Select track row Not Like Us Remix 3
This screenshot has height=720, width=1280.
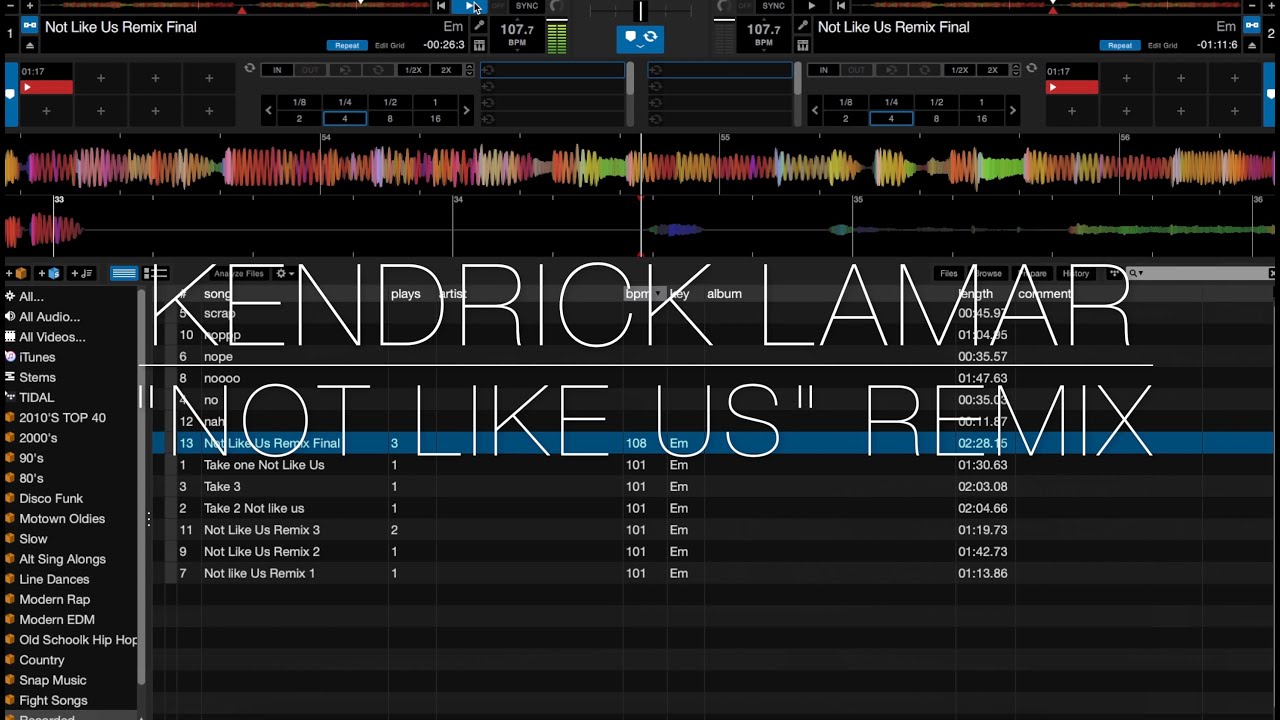(x=714, y=530)
